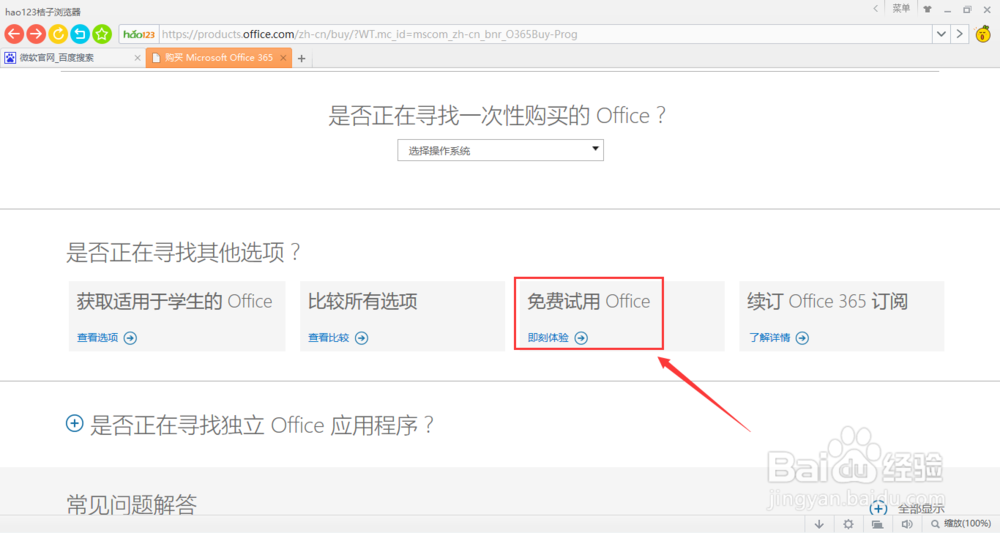Click the go arrow right of address bar
1000x533 pixels.
(x=959, y=34)
